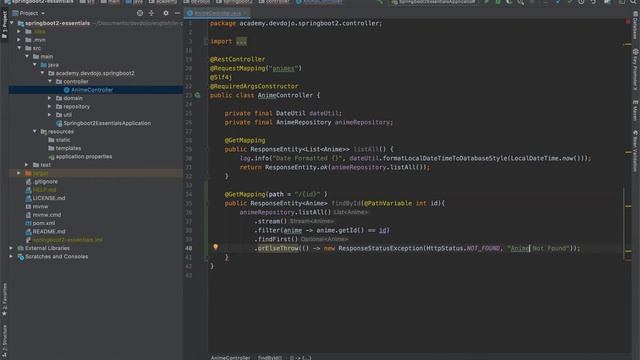Click the green Run icon in the top toolbar
640x360 pixels.
tap(487, 2)
